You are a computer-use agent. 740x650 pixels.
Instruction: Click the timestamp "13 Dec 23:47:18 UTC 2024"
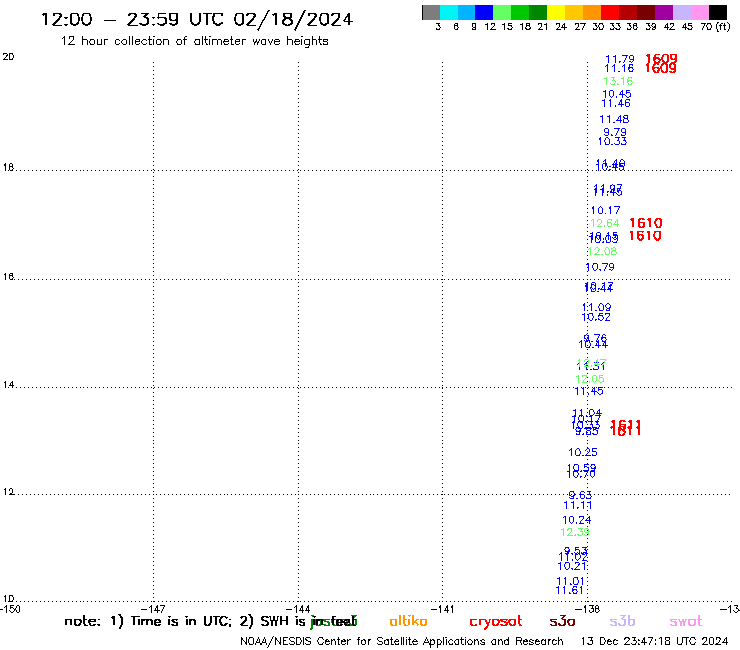click(654, 642)
